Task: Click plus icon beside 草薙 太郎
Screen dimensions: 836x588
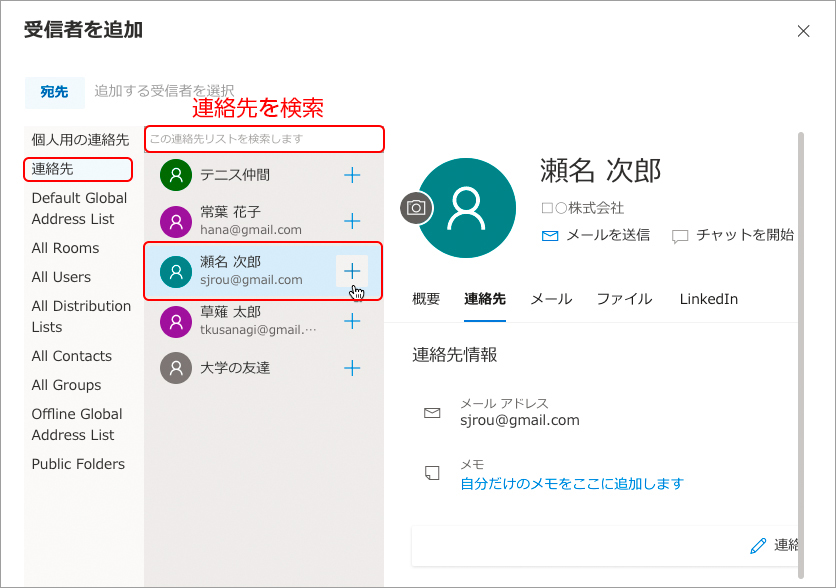Action: coord(352,321)
